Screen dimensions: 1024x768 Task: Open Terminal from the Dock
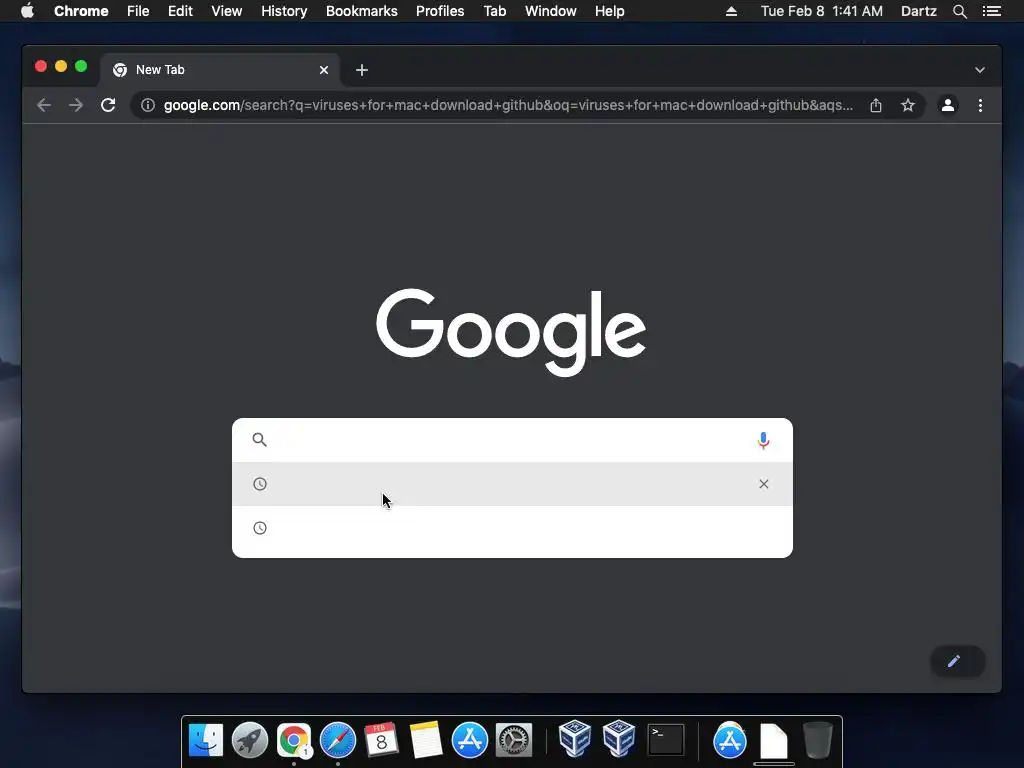pos(665,741)
